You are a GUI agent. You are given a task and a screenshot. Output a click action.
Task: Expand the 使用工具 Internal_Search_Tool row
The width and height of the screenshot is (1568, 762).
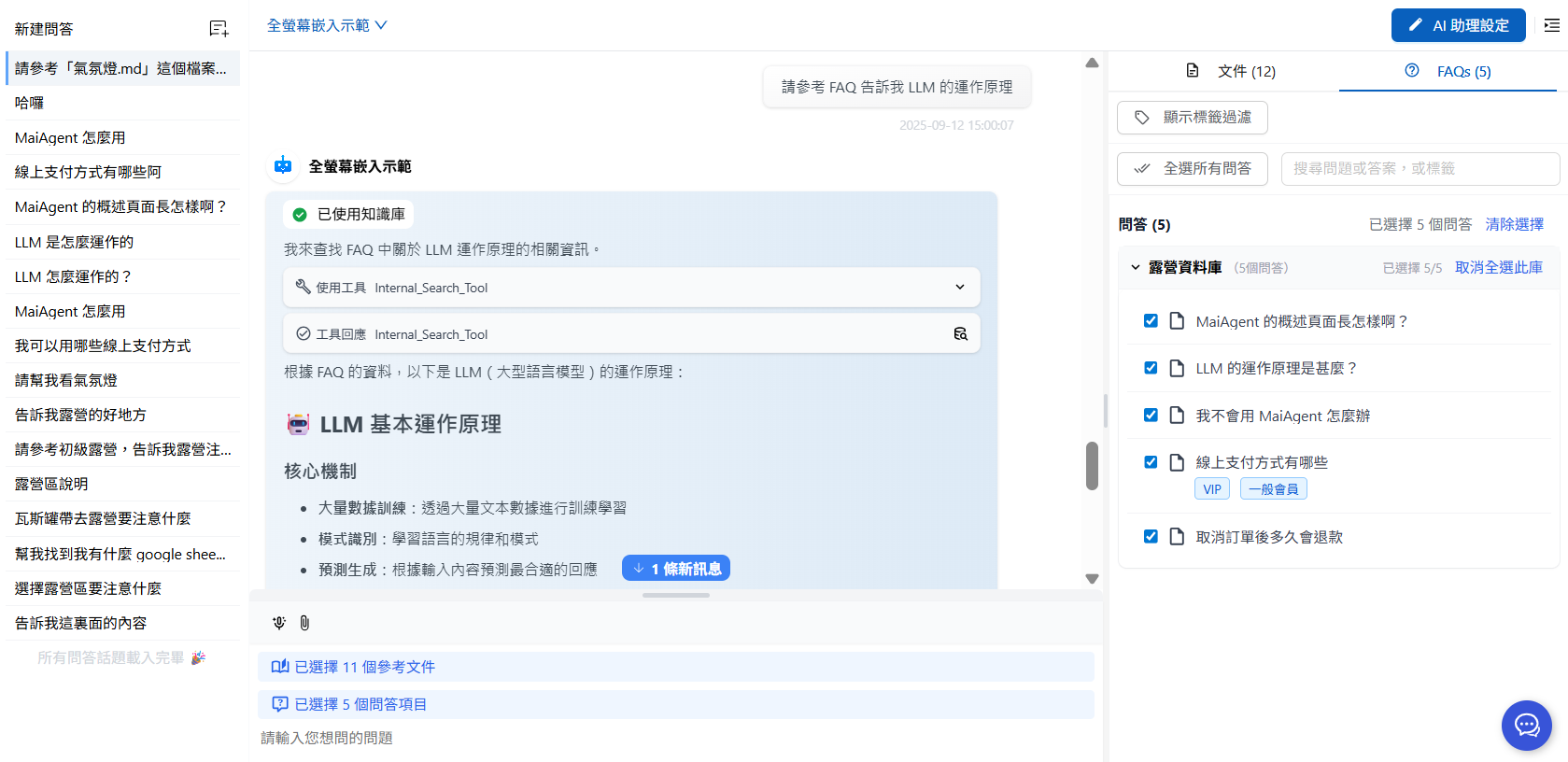(959, 288)
